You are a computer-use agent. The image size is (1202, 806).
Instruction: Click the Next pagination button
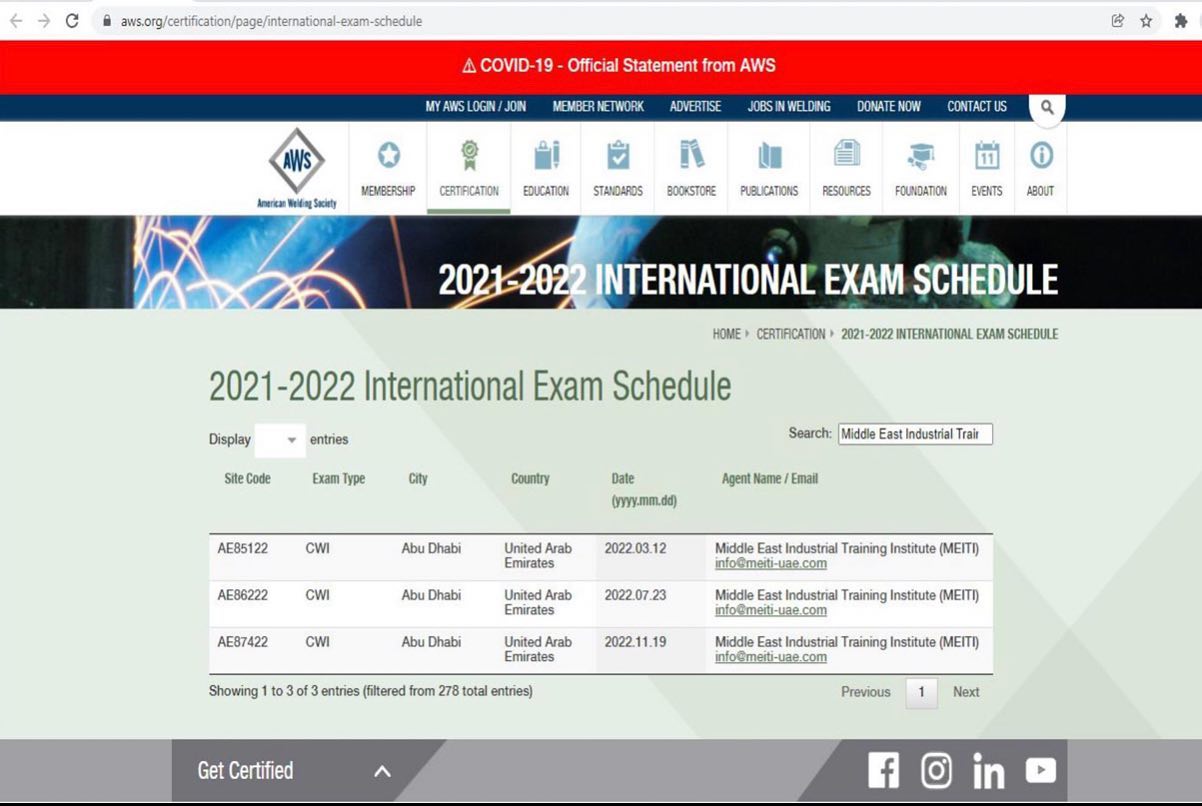tap(966, 692)
